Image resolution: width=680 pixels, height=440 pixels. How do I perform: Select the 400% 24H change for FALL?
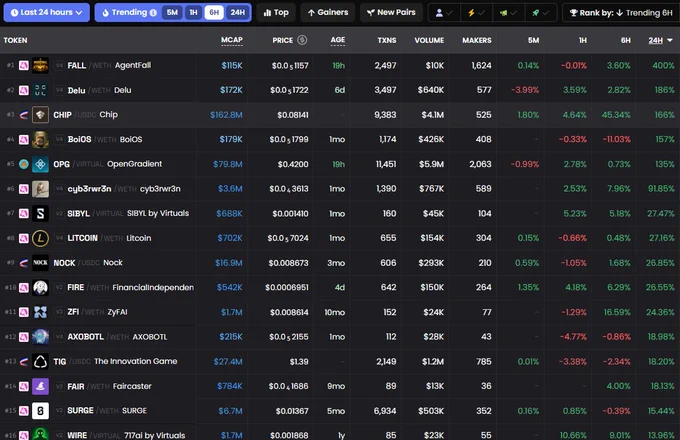coord(664,65)
